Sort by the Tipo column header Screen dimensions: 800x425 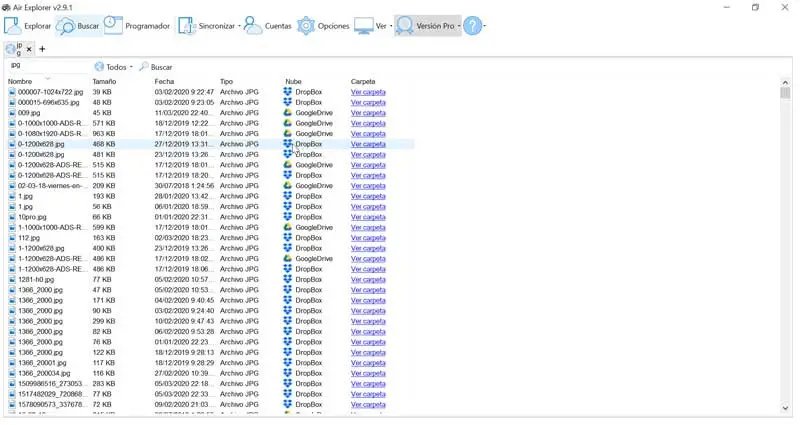[x=227, y=82]
